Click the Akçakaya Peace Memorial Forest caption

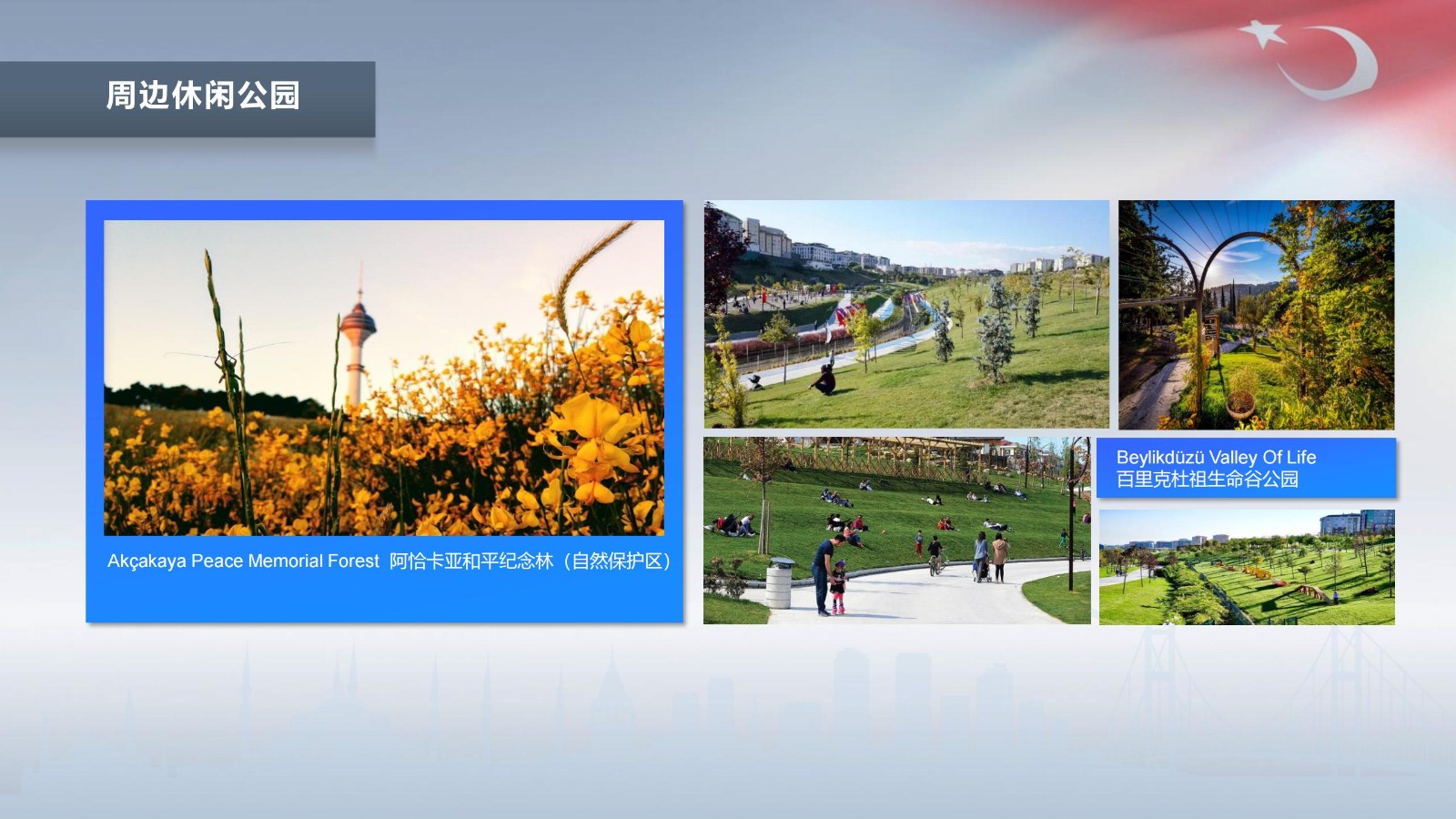point(244,561)
